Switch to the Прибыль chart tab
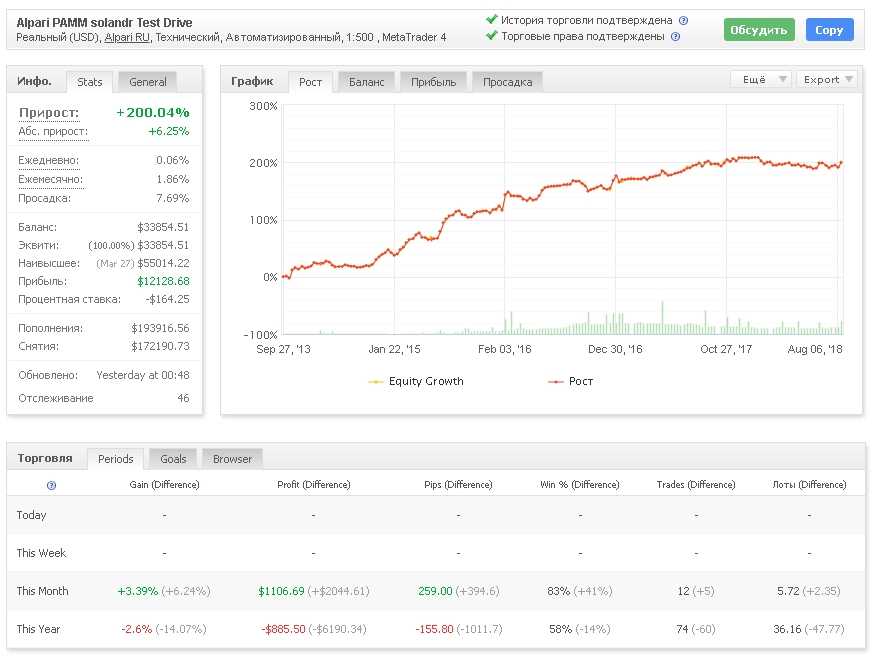Viewport: 873px width, 657px height. 433,82
